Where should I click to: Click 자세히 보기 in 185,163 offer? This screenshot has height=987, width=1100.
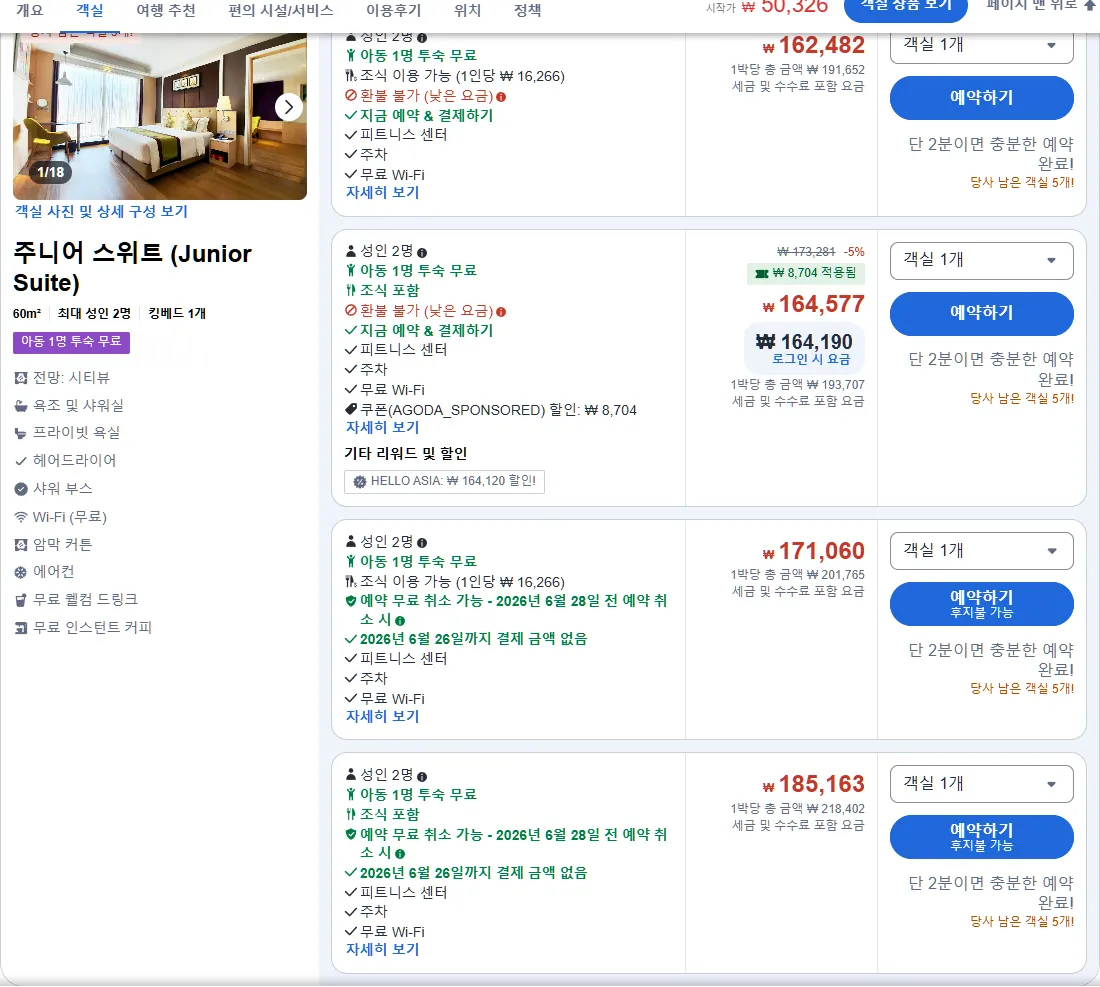tap(382, 949)
